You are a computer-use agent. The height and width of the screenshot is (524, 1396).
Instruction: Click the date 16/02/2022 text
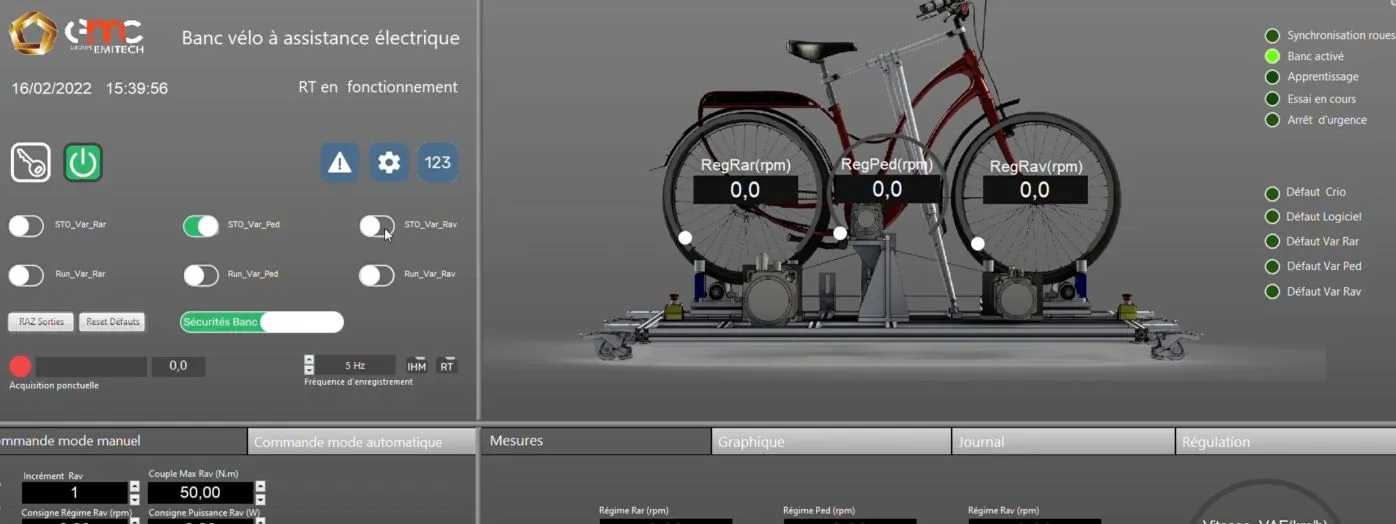coord(51,89)
